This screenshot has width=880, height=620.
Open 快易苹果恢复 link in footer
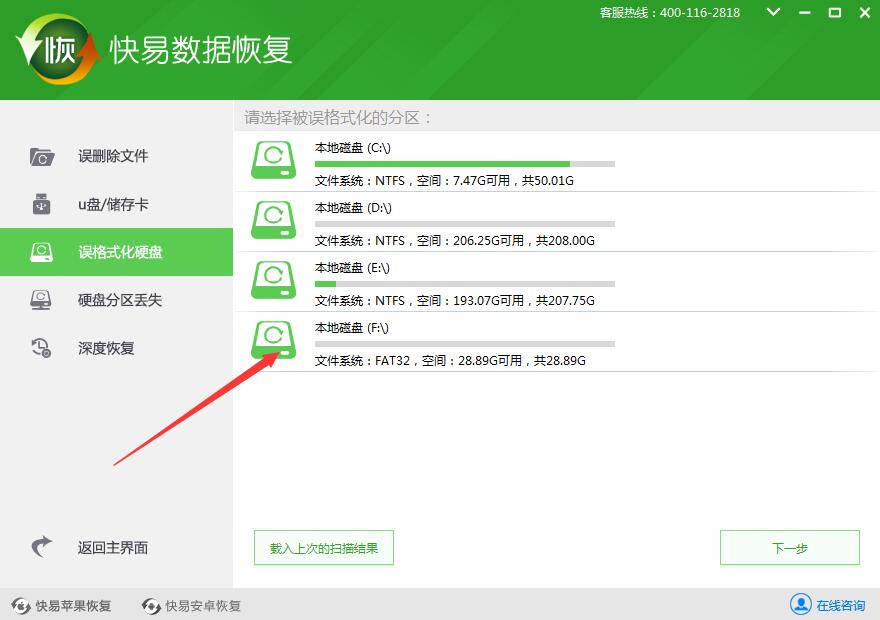coord(73,606)
